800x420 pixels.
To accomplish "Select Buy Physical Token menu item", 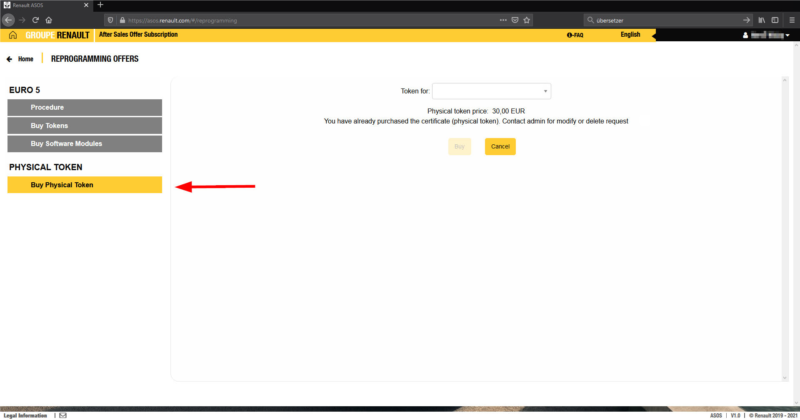I will tap(84, 185).
